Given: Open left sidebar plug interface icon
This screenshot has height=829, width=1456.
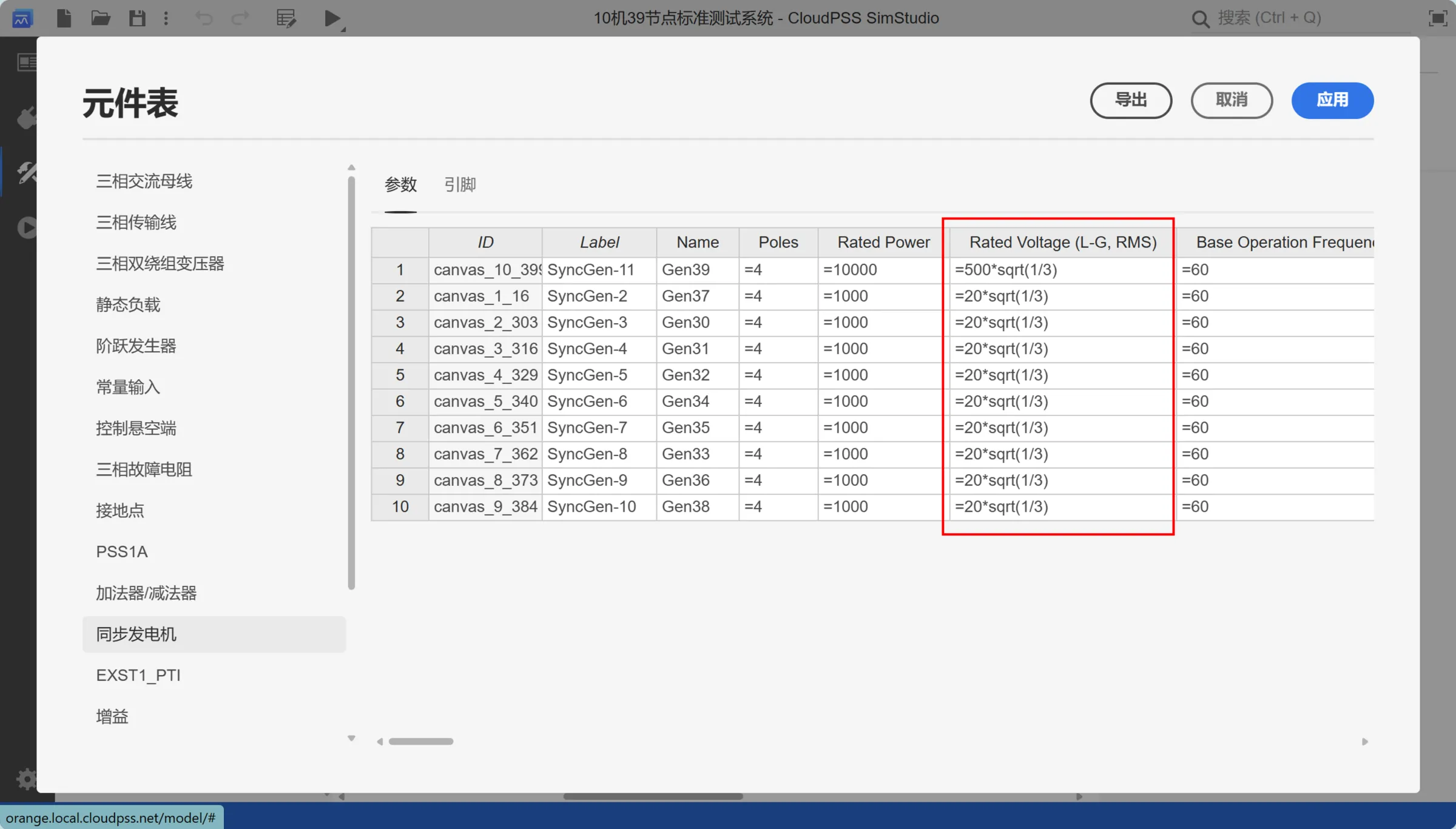Looking at the screenshot, I should (26, 118).
